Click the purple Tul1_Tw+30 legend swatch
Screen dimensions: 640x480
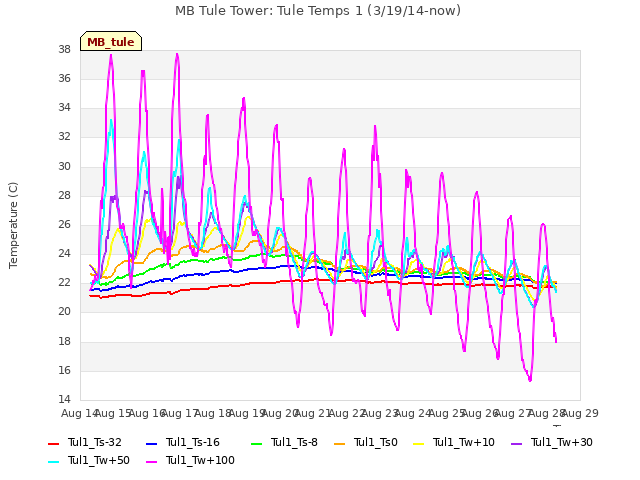pyautogui.click(x=517, y=444)
